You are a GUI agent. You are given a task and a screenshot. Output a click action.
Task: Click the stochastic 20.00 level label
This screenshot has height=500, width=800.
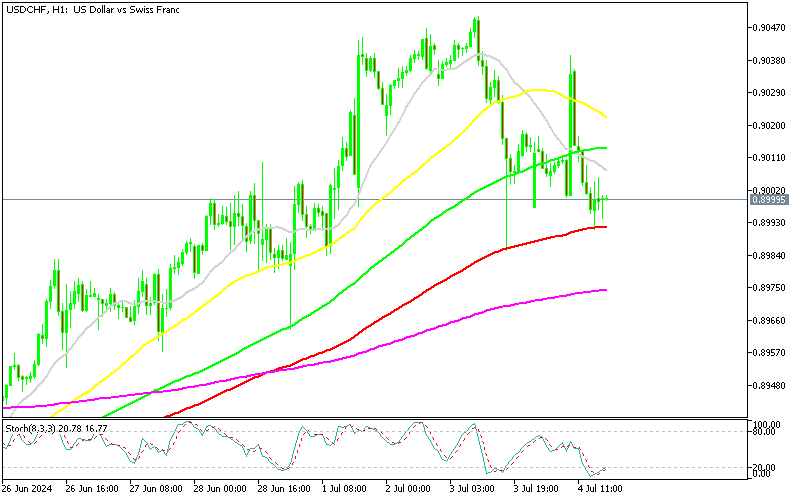coord(766,466)
